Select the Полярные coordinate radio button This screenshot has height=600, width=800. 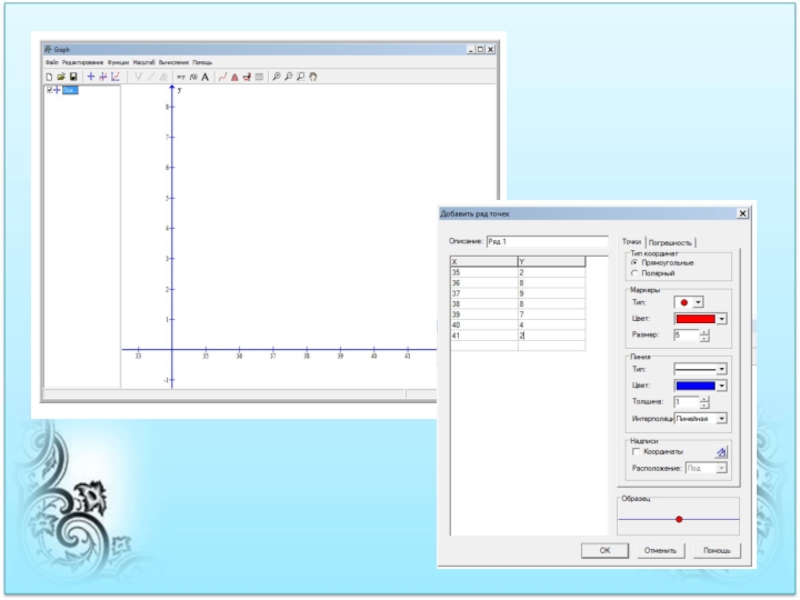click(634, 273)
